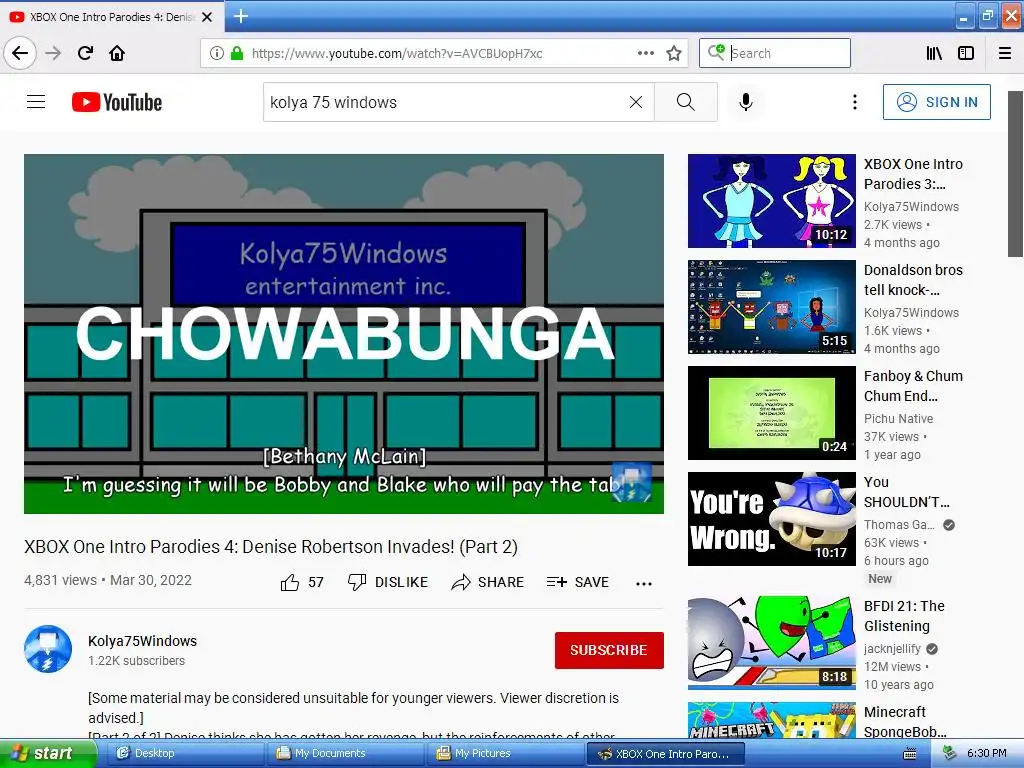Open YouTube settings three-dot menu
The width and height of the screenshot is (1024, 768).
pos(855,102)
